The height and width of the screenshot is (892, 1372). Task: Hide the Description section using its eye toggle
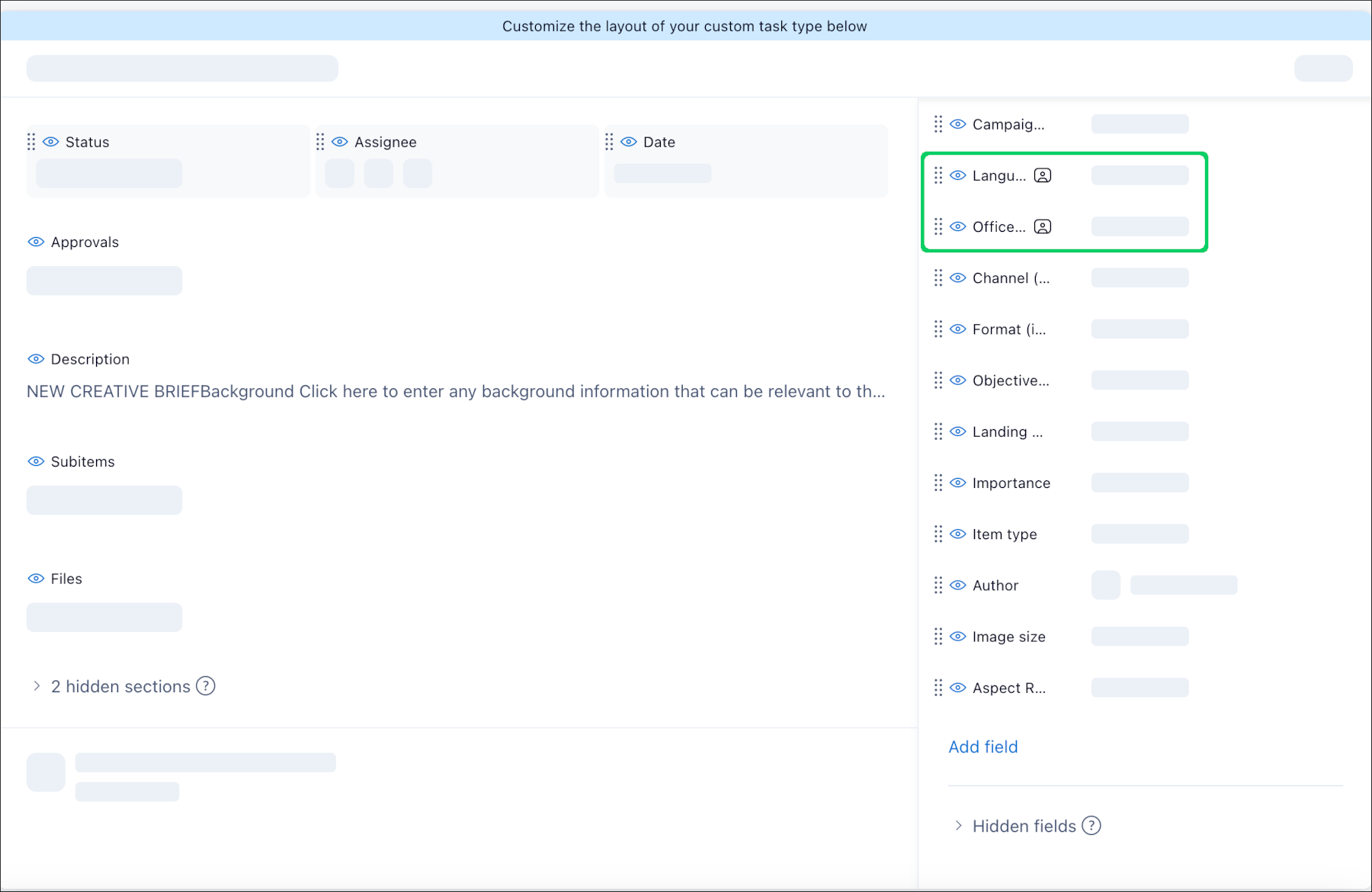[35, 358]
